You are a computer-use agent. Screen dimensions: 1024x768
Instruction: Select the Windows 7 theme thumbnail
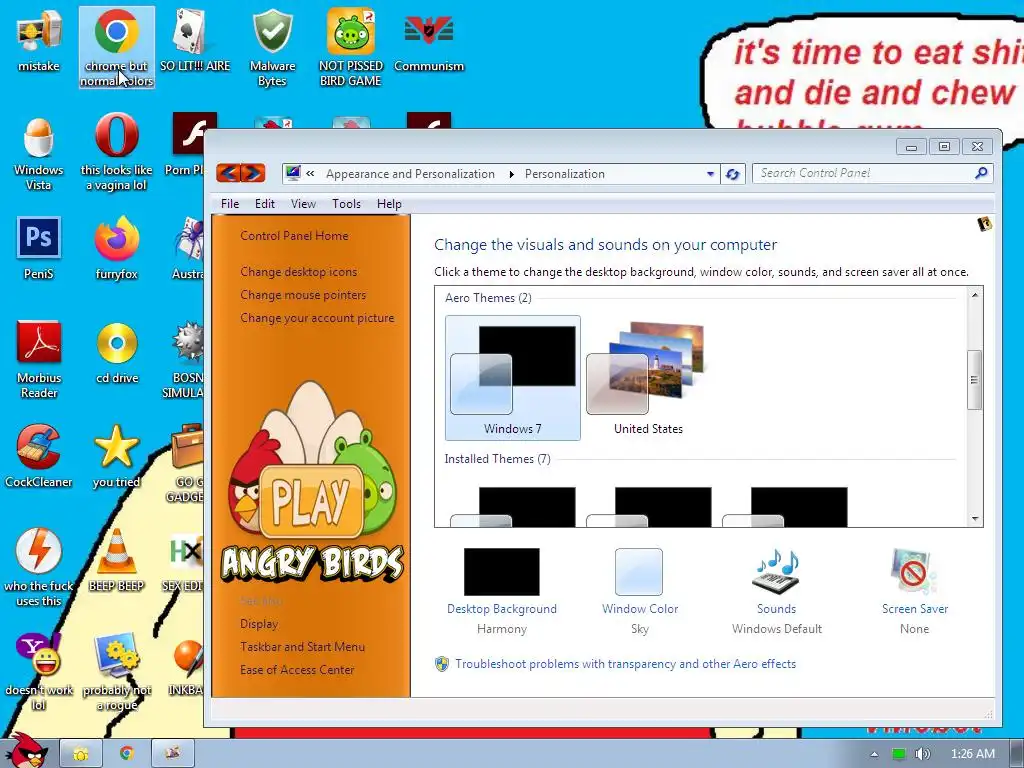[x=513, y=377]
